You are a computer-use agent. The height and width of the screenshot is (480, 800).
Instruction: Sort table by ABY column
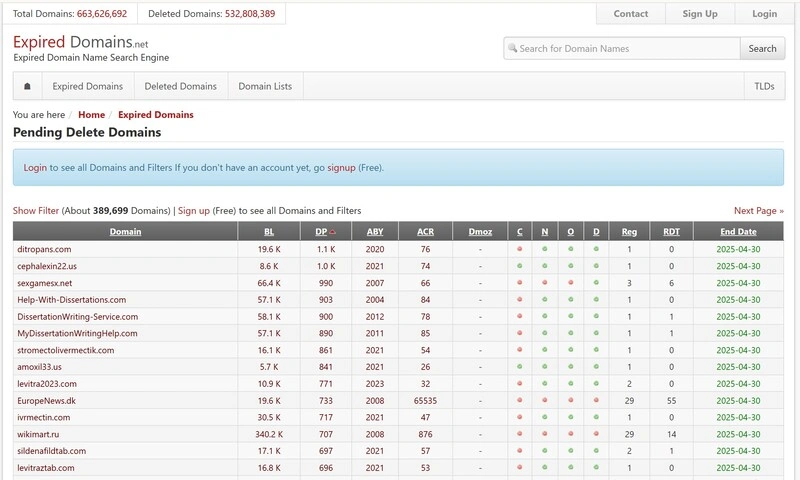pos(375,232)
